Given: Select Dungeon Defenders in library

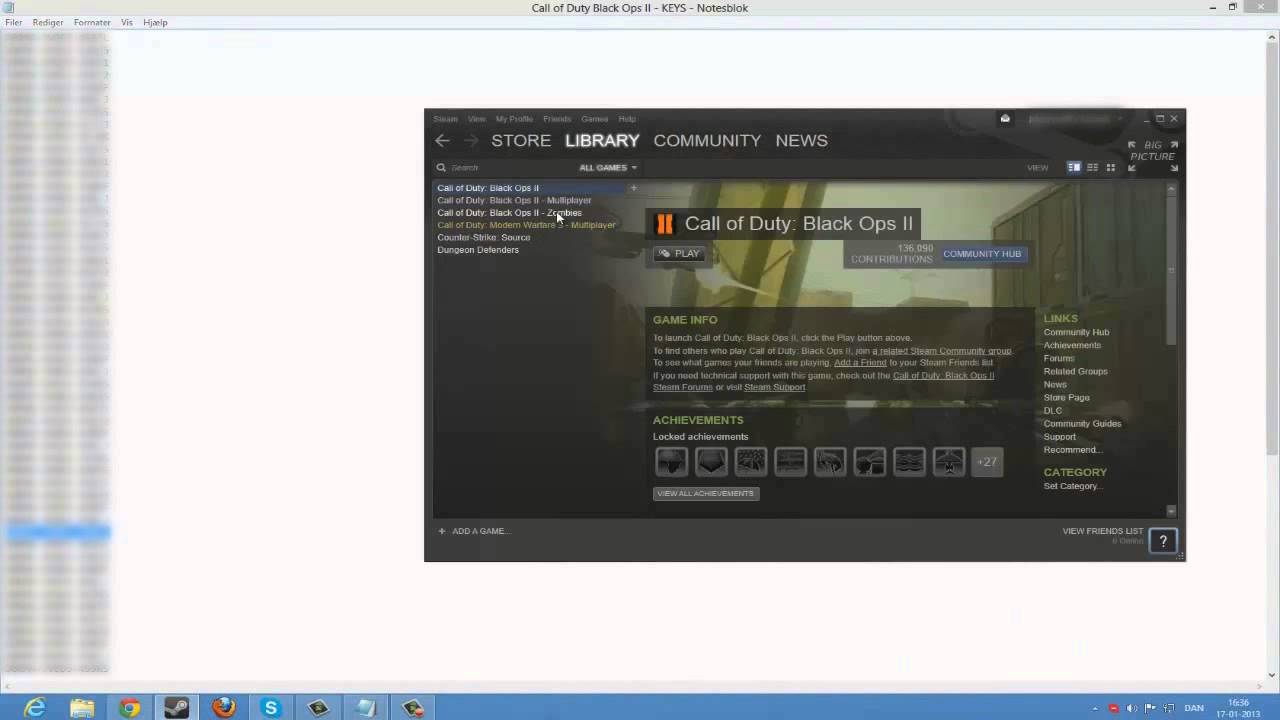Looking at the screenshot, I should coord(478,250).
